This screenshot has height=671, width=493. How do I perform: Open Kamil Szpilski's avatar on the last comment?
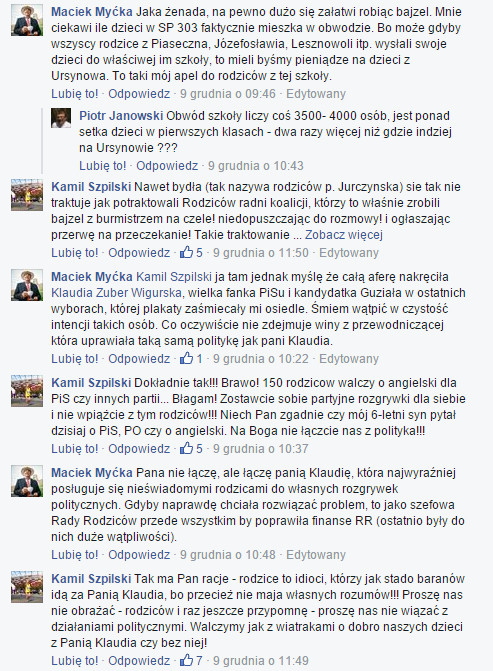pyautogui.click(x=27, y=587)
